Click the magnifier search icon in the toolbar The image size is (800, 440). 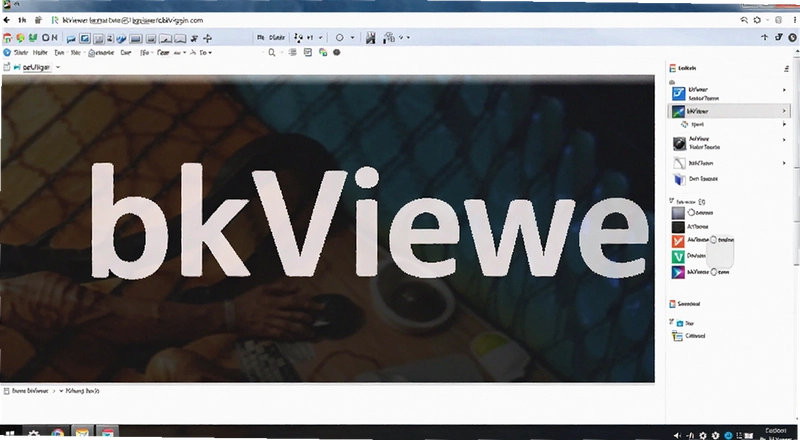tap(272, 53)
